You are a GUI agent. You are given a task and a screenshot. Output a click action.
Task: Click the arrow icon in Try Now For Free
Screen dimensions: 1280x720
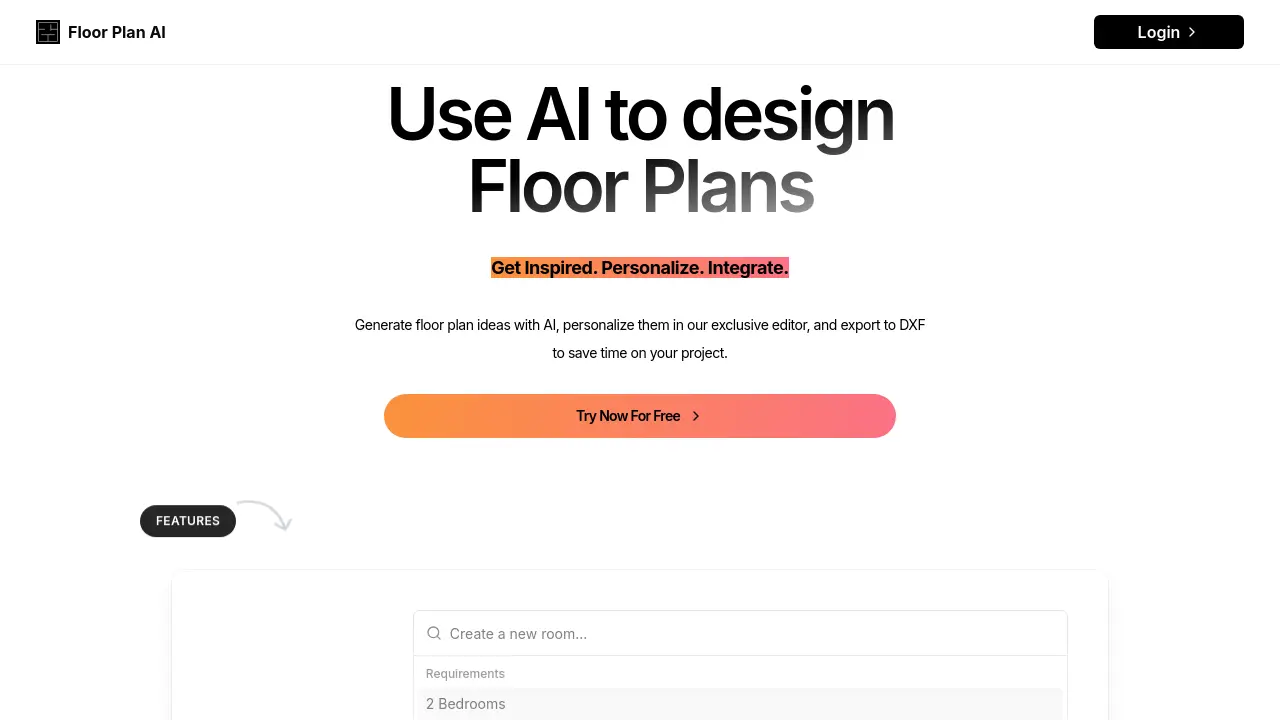click(x=696, y=415)
